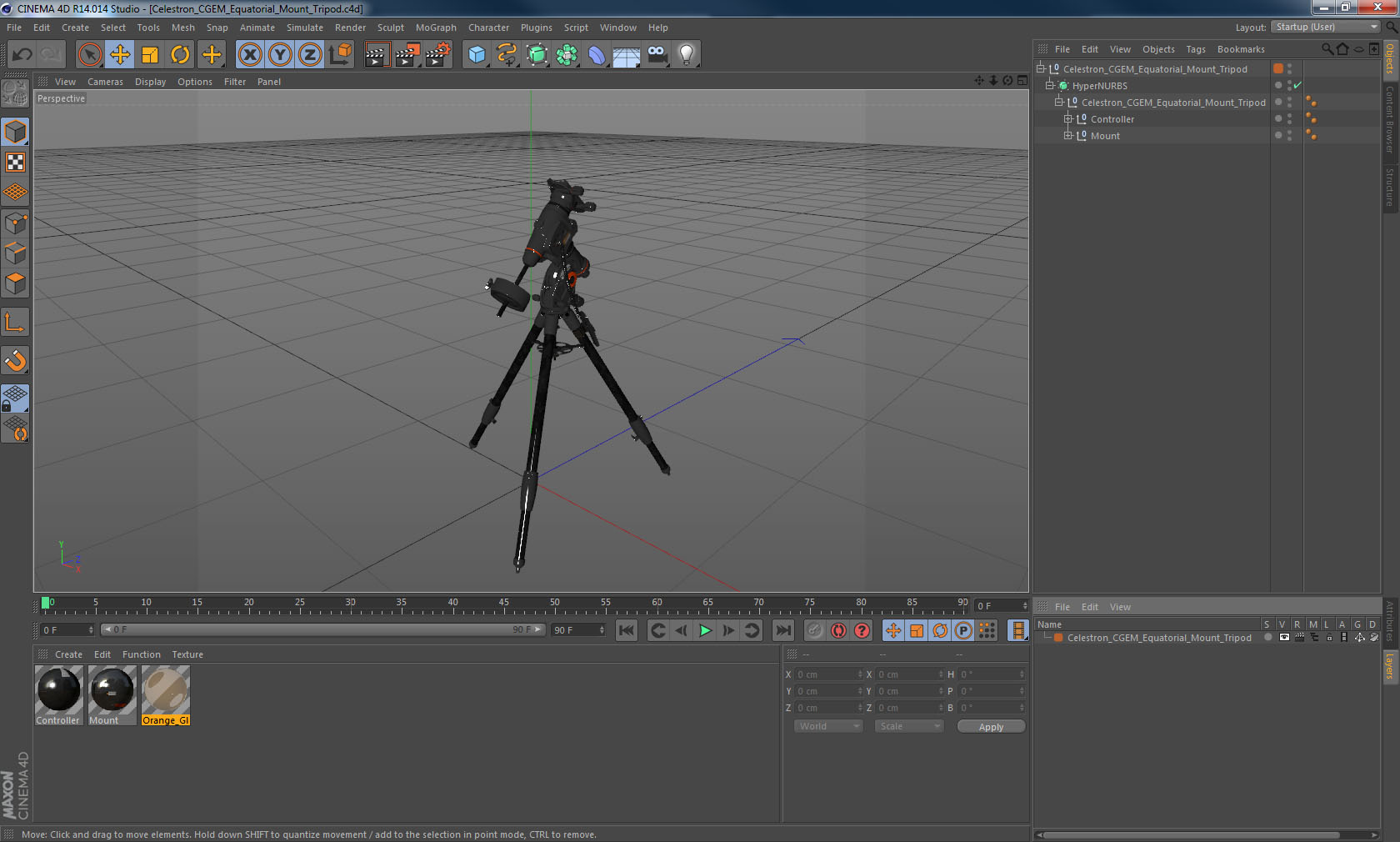Toggle Controller editor visibility dot

[x=1289, y=116]
